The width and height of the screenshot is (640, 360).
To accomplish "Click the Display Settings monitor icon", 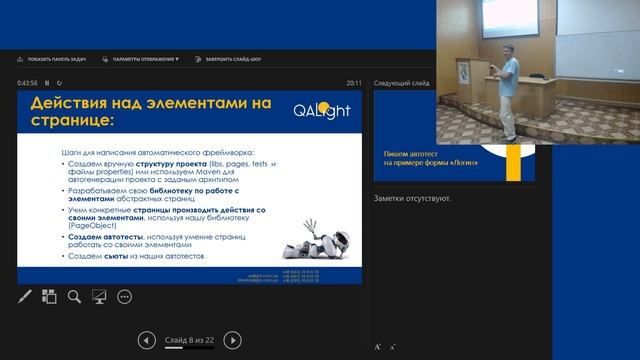I will tap(105, 60).
